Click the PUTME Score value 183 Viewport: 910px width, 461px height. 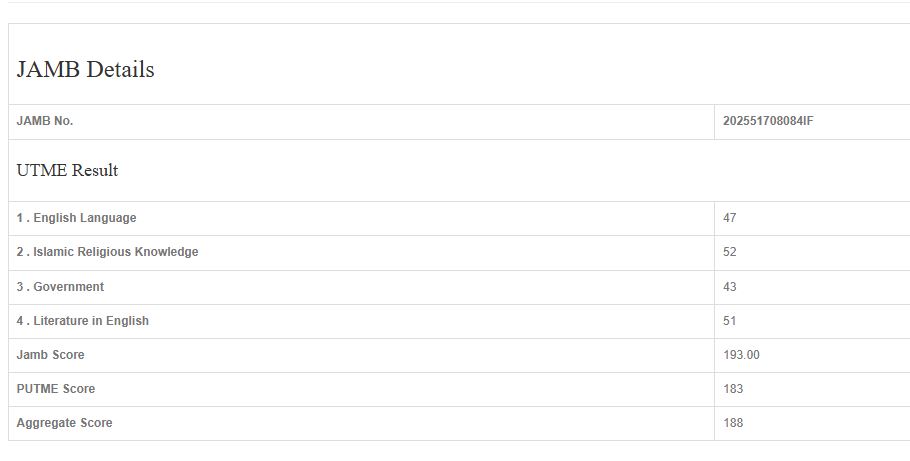[x=733, y=389]
